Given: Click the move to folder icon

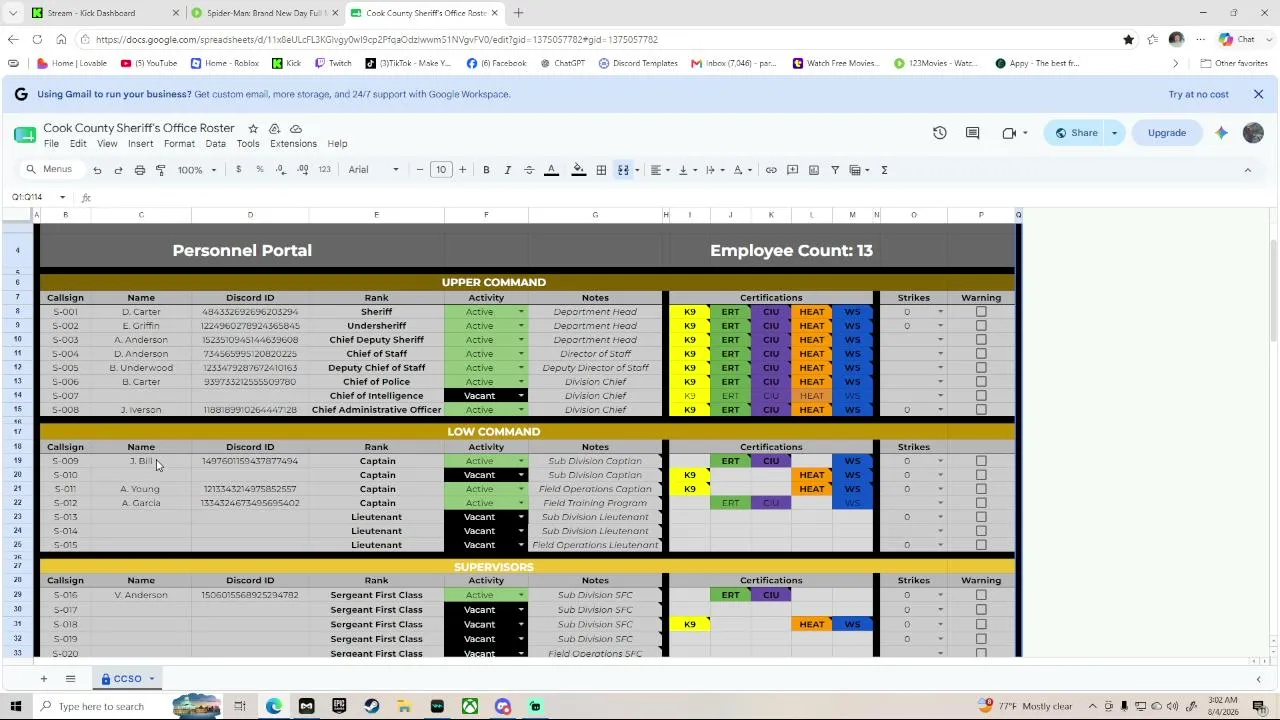Looking at the screenshot, I should (274, 129).
